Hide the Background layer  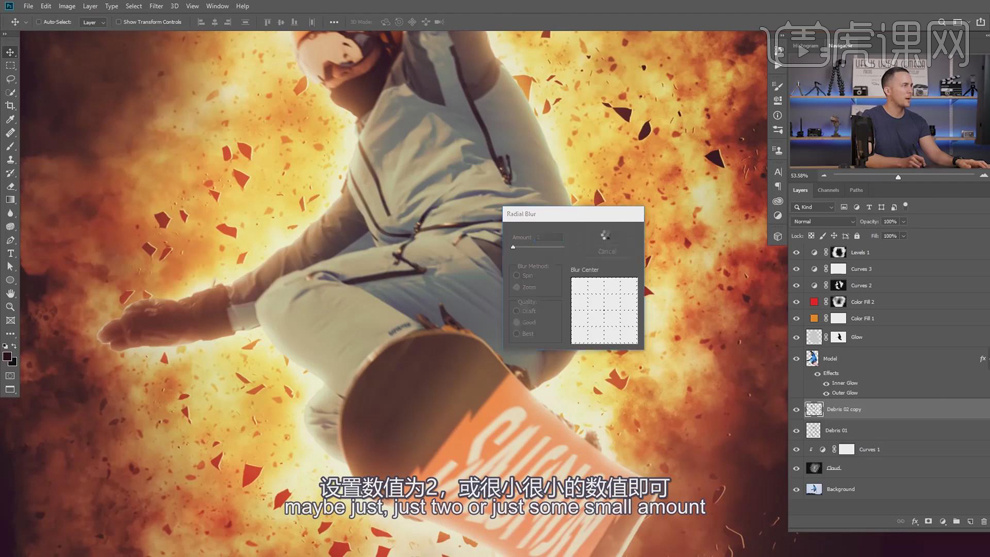tap(796, 489)
